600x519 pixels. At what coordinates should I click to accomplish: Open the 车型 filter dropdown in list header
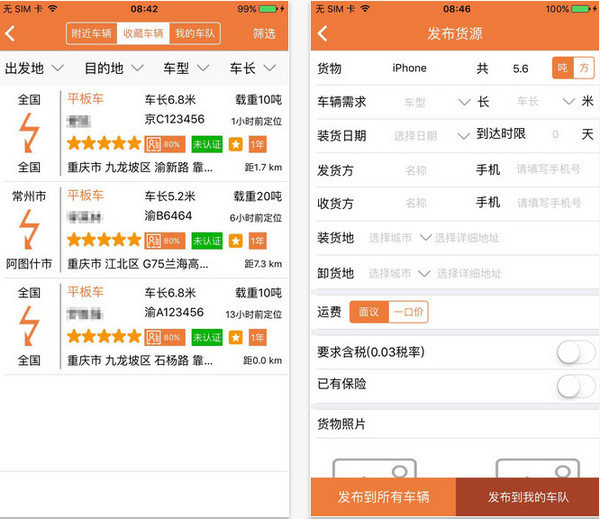(x=186, y=69)
